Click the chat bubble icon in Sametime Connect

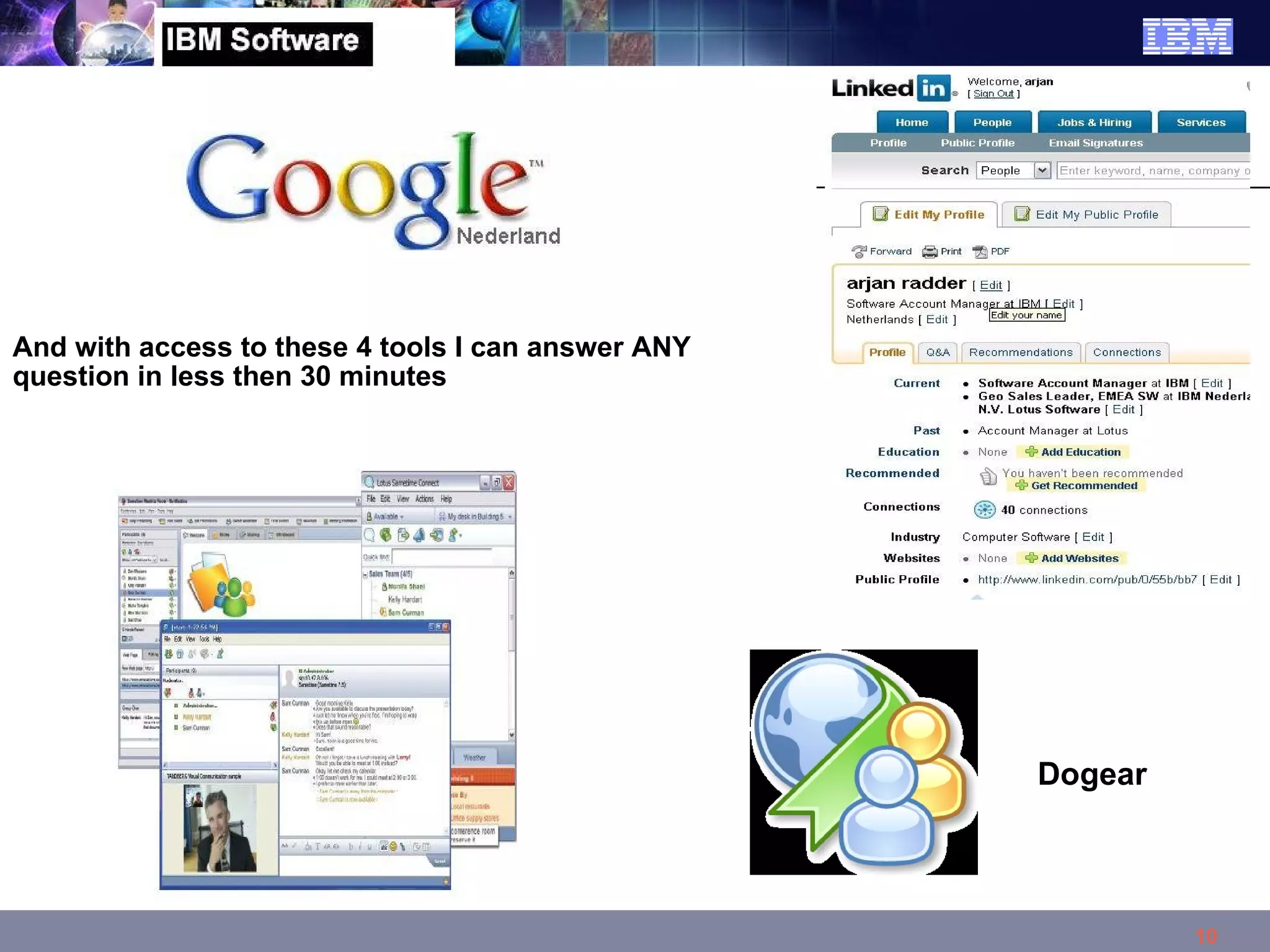[x=369, y=535]
